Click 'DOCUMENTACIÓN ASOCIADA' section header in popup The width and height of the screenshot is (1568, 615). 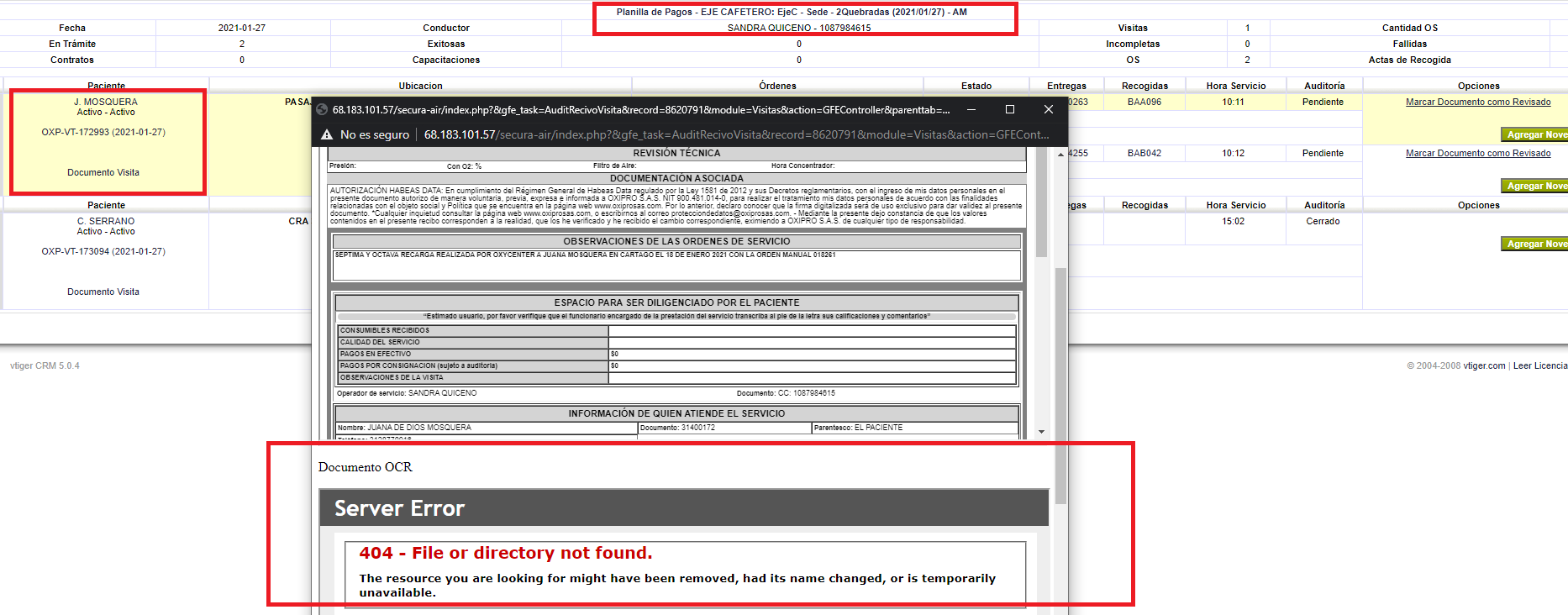coord(676,178)
